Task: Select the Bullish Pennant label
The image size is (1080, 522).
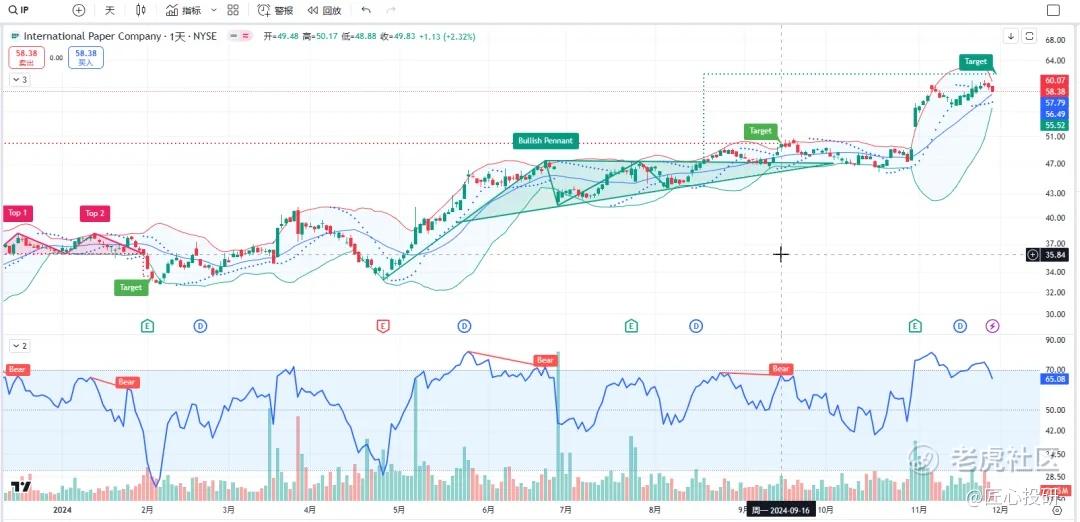Action: pos(546,140)
